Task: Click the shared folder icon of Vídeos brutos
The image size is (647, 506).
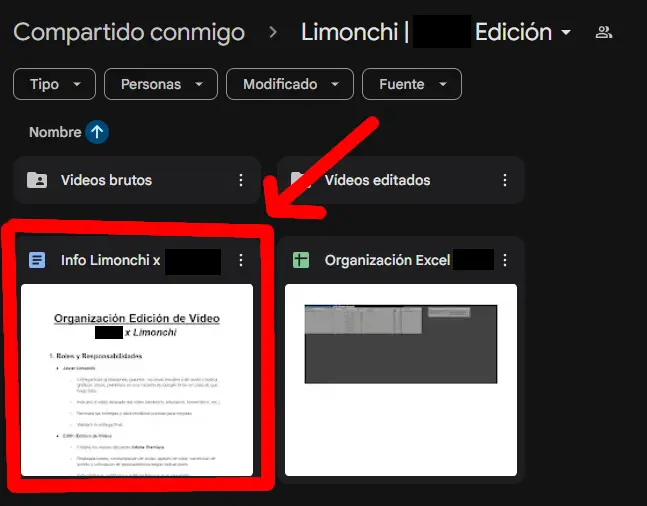Action: coord(37,181)
